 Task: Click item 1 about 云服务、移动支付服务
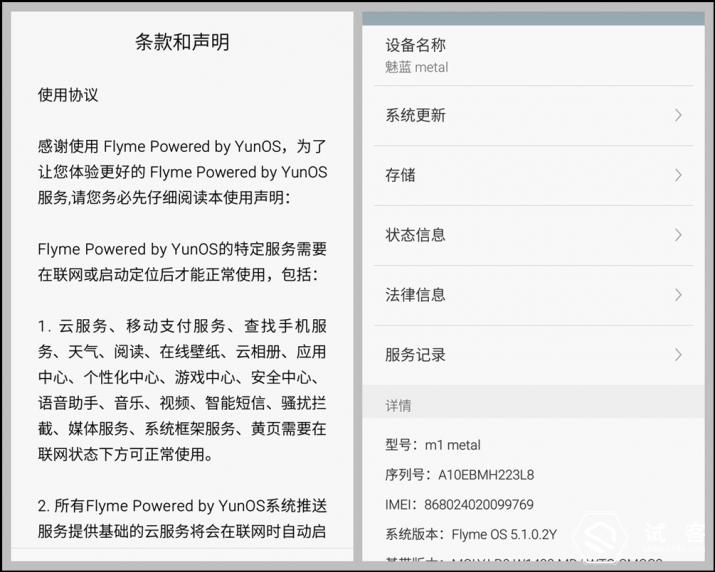pyautogui.click(x=182, y=390)
